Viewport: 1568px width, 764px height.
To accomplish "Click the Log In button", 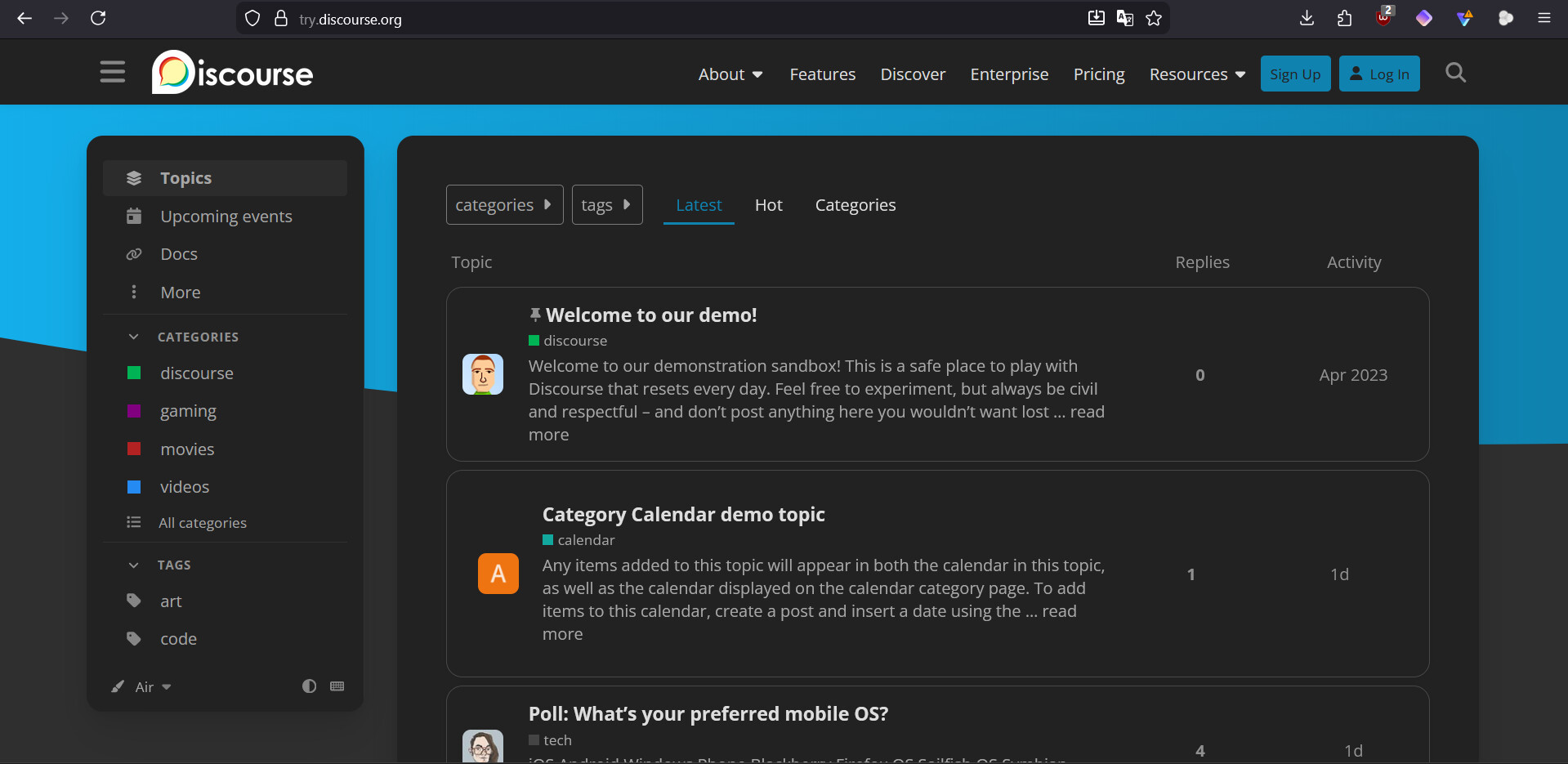I will (1378, 74).
